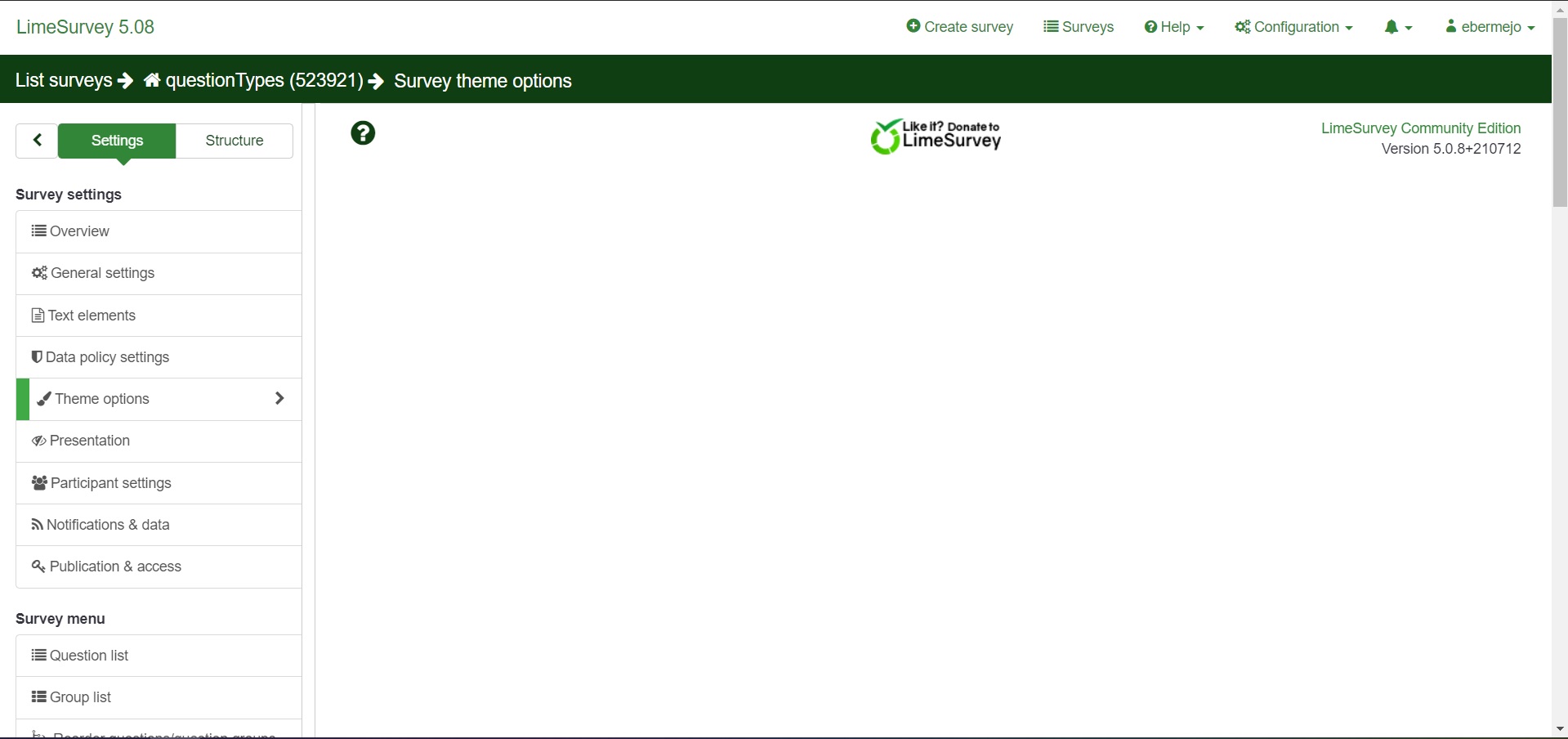Image resolution: width=1568 pixels, height=739 pixels.
Task: Switch to the Structure tab
Action: click(x=235, y=141)
